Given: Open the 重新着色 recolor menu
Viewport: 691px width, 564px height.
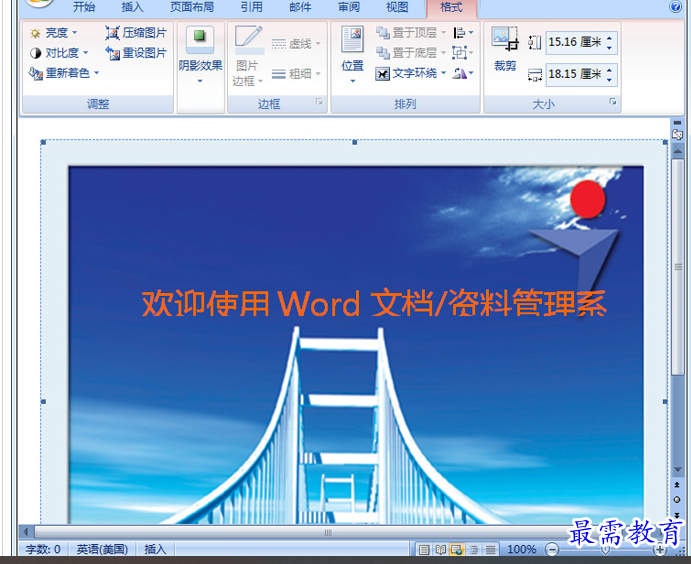Looking at the screenshot, I should coord(64,73).
